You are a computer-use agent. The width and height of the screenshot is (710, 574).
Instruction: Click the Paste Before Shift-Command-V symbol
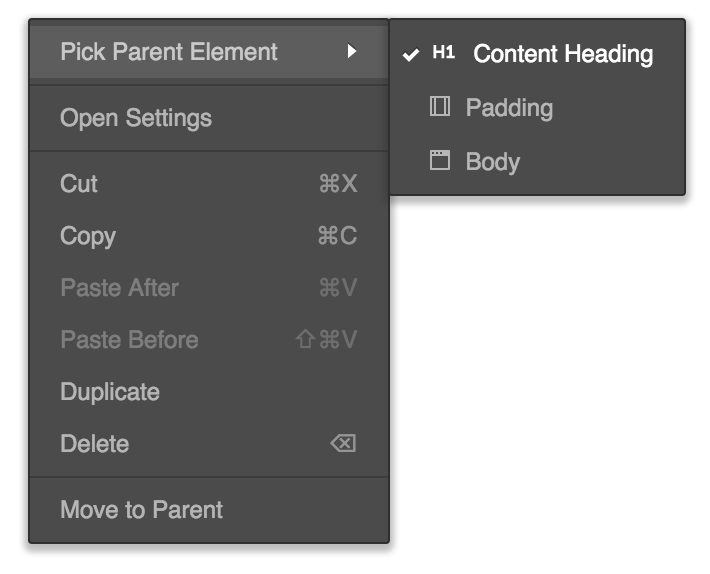click(x=326, y=339)
